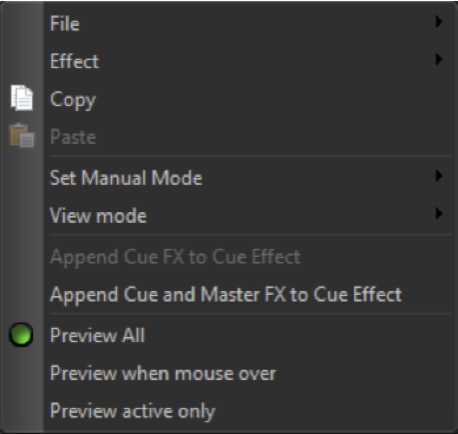Click the Copy pages icon
Screen dimensions: 458x434
[x=22, y=98]
